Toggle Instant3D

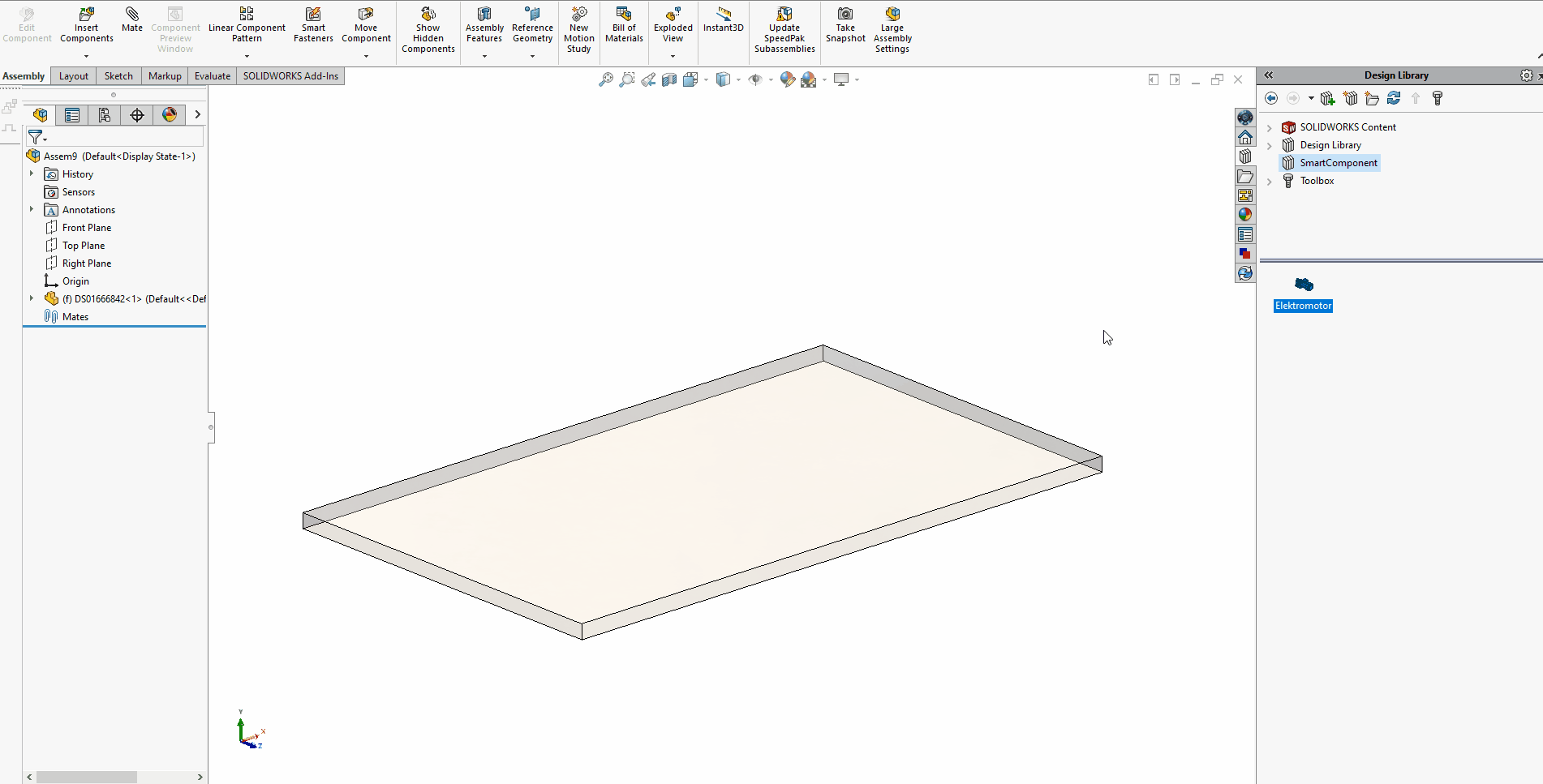point(723,19)
